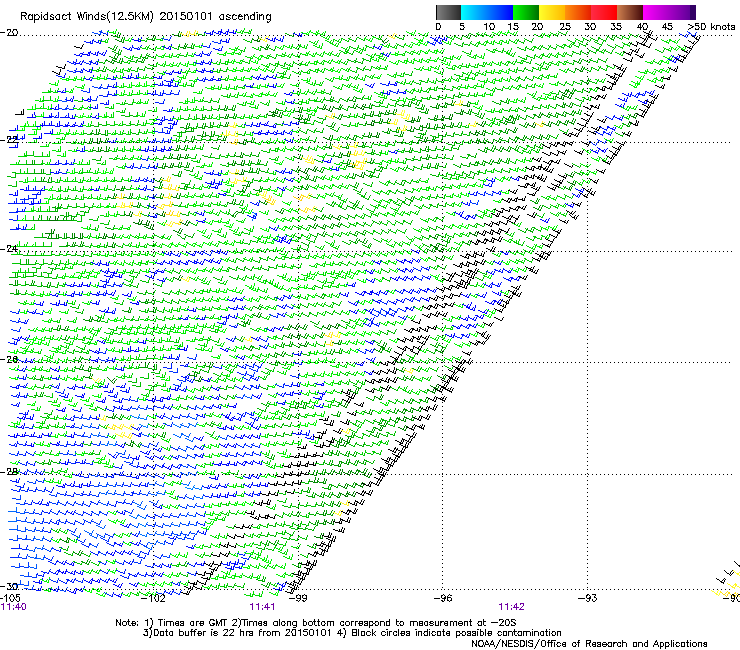This screenshot has height=650, width=740.
Task: Click the magenta 40-45 knots legend swatch
Action: [656, 12]
